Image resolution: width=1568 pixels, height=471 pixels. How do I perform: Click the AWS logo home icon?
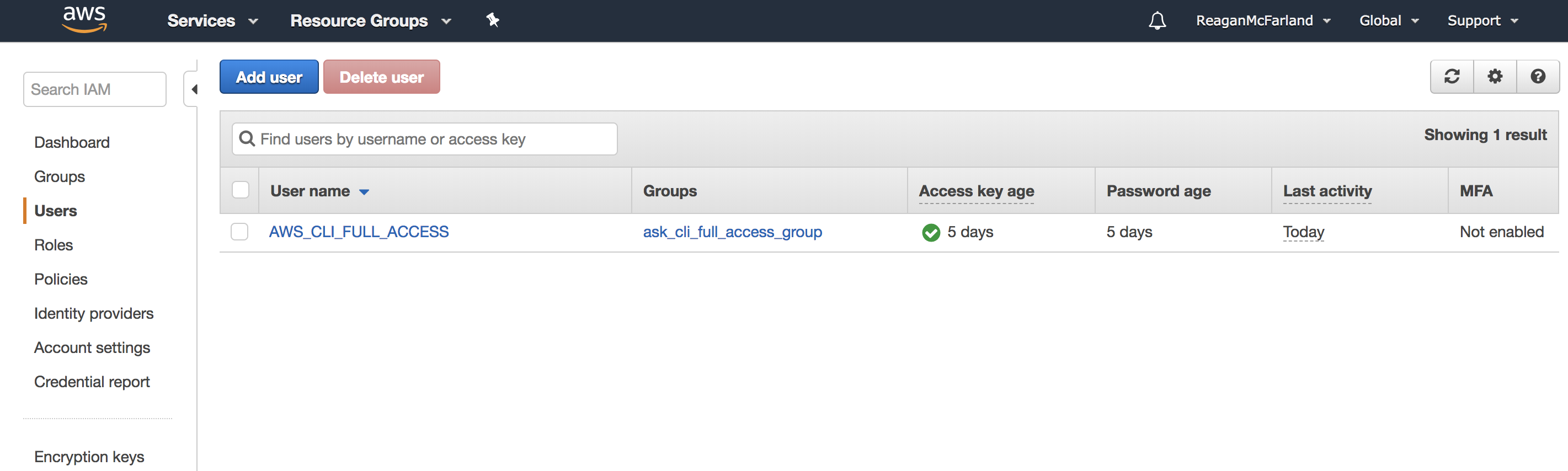tap(84, 19)
